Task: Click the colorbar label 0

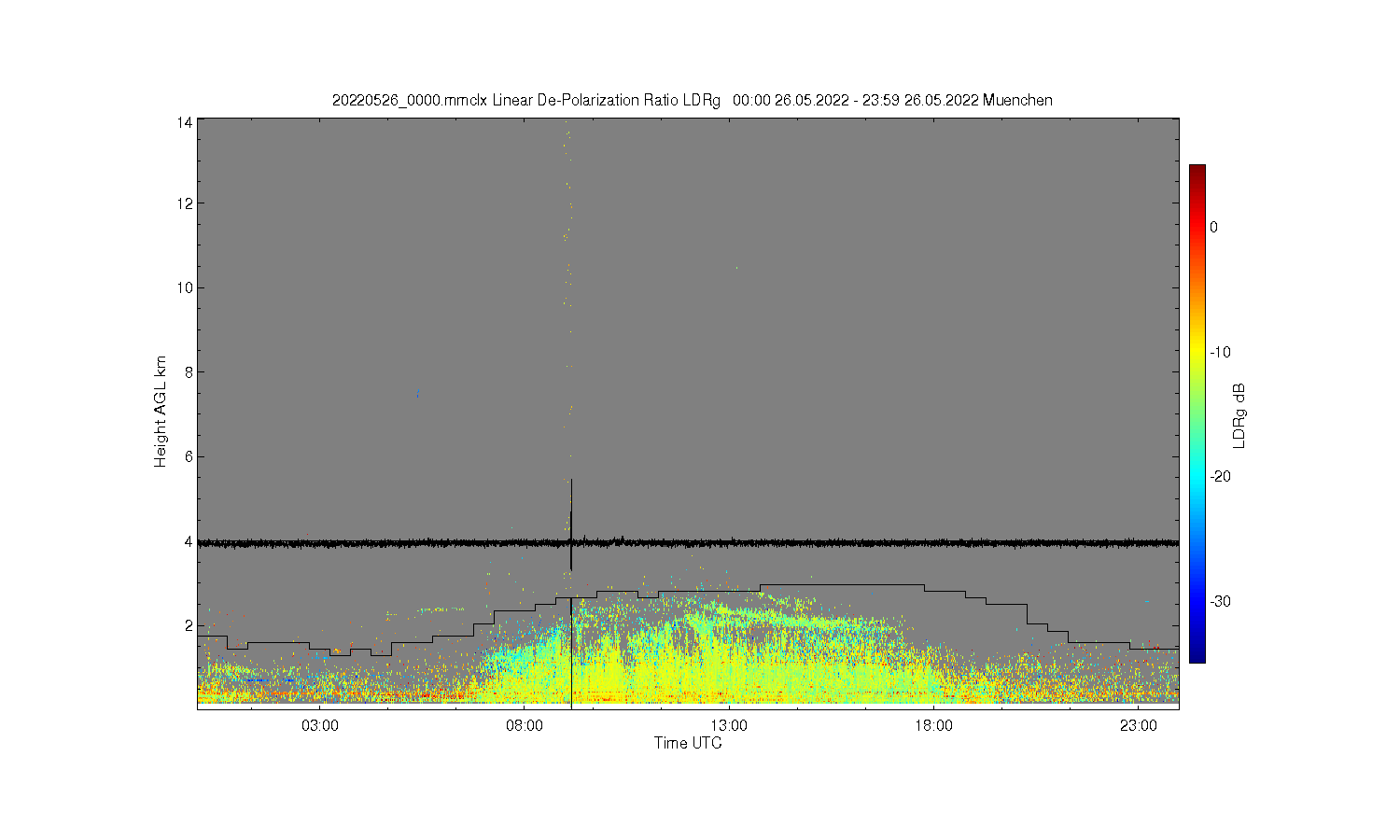Action: tap(1213, 227)
